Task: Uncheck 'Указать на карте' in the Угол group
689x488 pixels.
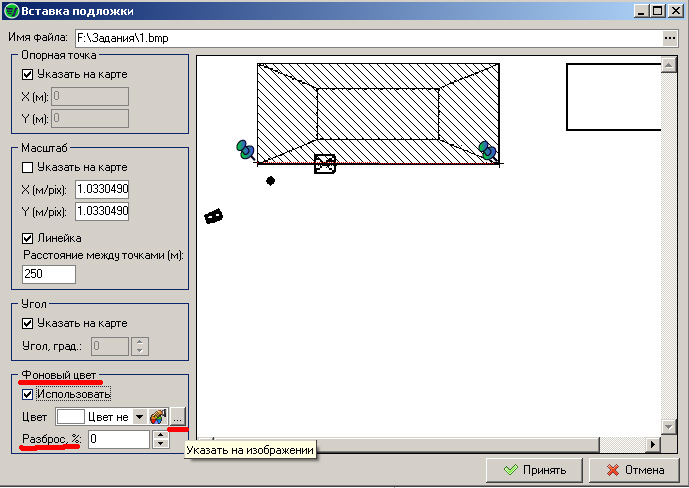Action: point(28,323)
